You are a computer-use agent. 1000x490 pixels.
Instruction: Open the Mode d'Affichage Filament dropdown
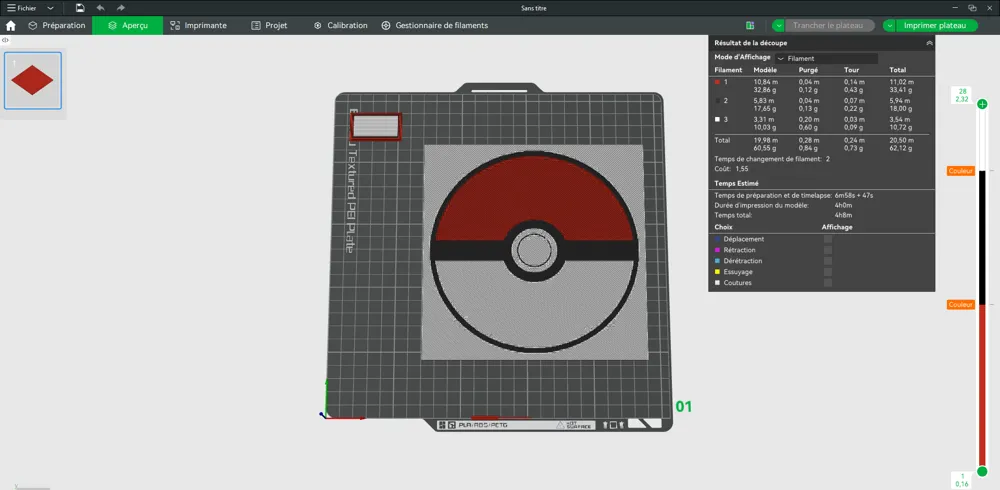click(827, 58)
